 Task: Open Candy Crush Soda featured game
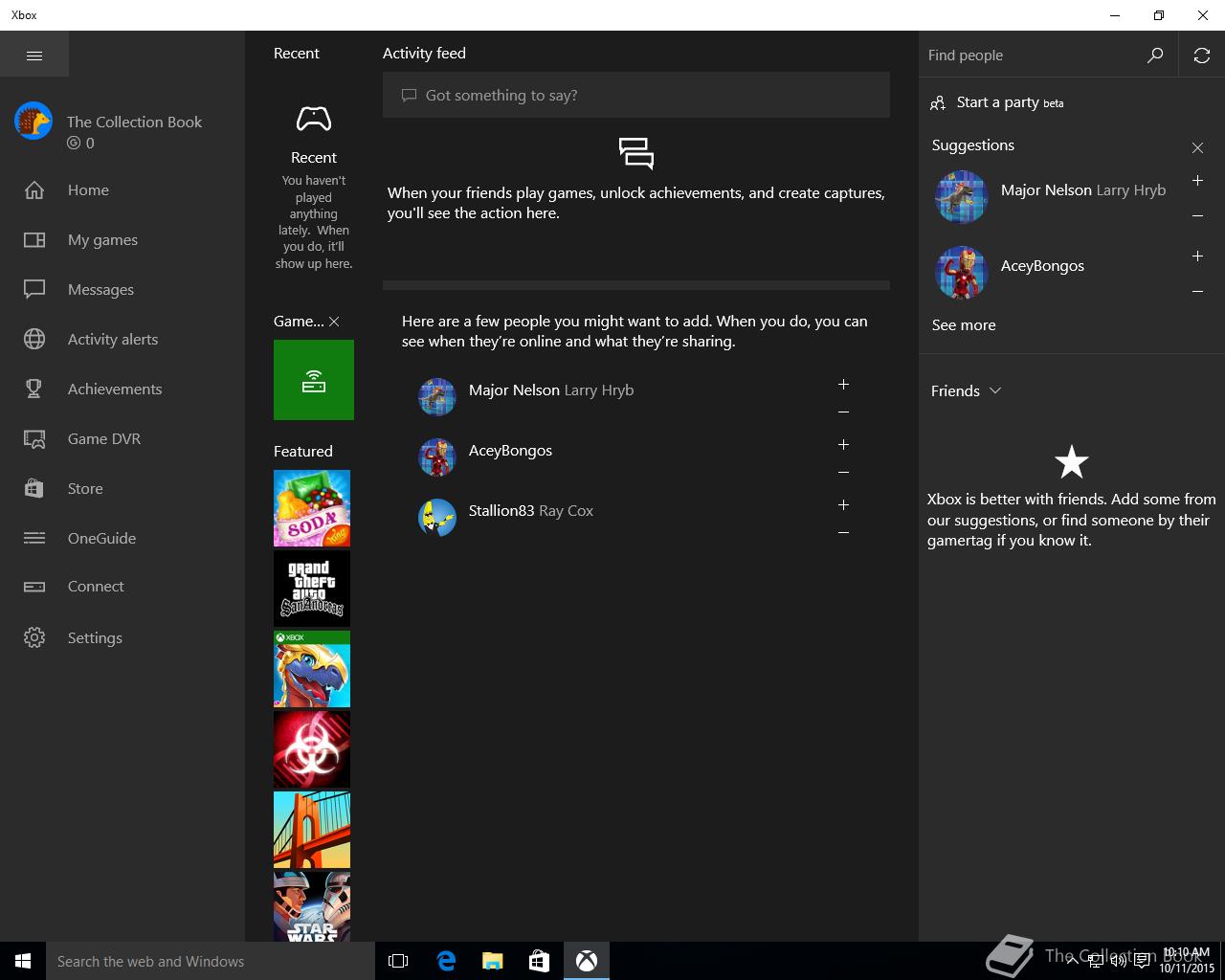[x=312, y=508]
